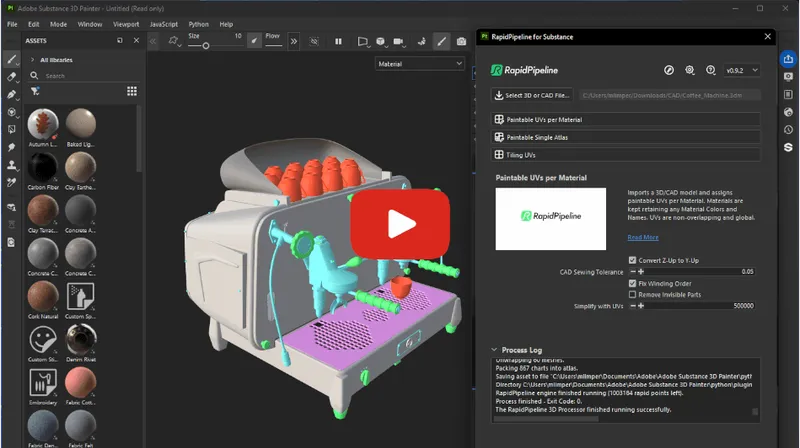Click the Select 3D or CAD File button

pos(532,95)
